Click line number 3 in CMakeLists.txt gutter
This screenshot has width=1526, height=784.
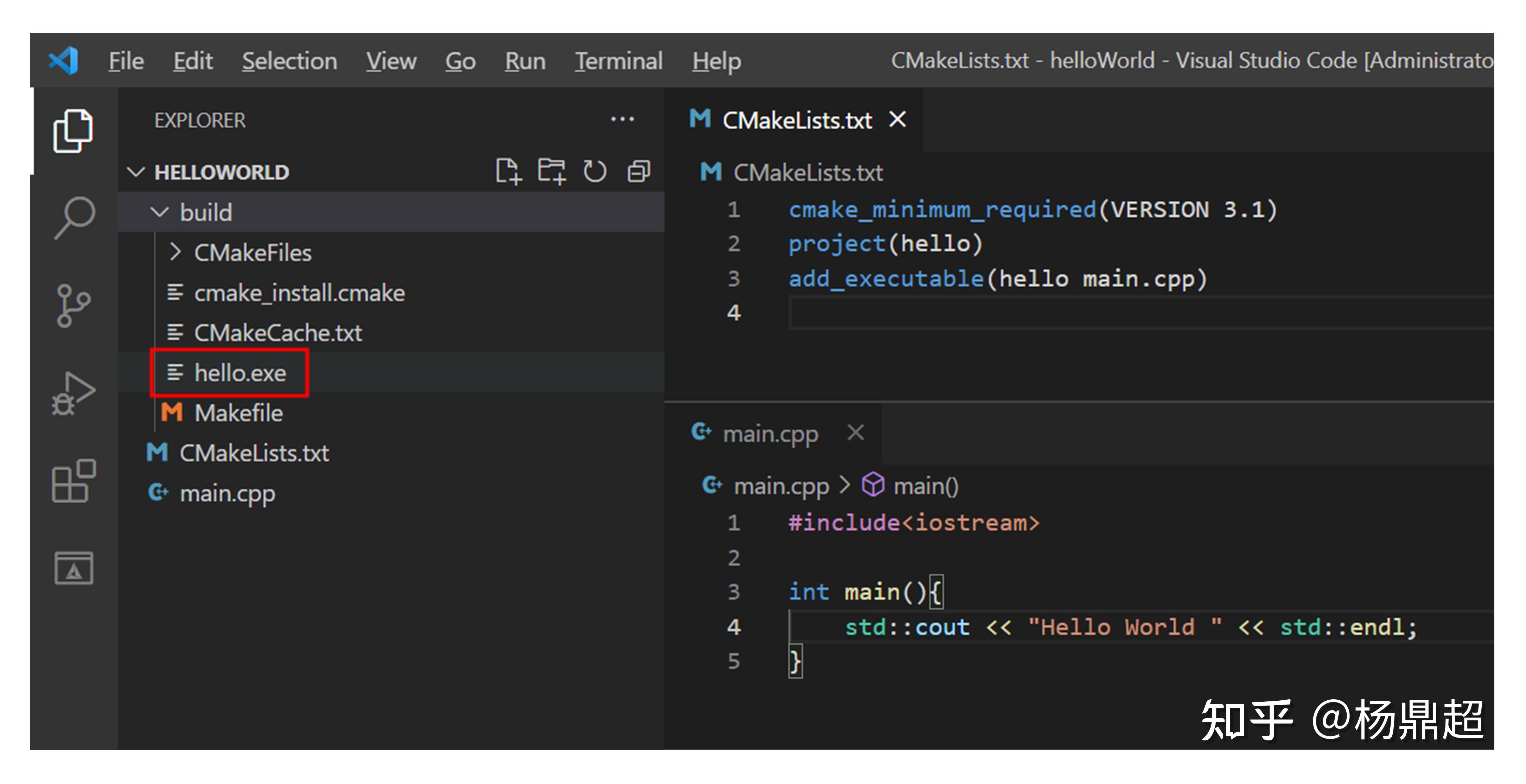point(734,279)
